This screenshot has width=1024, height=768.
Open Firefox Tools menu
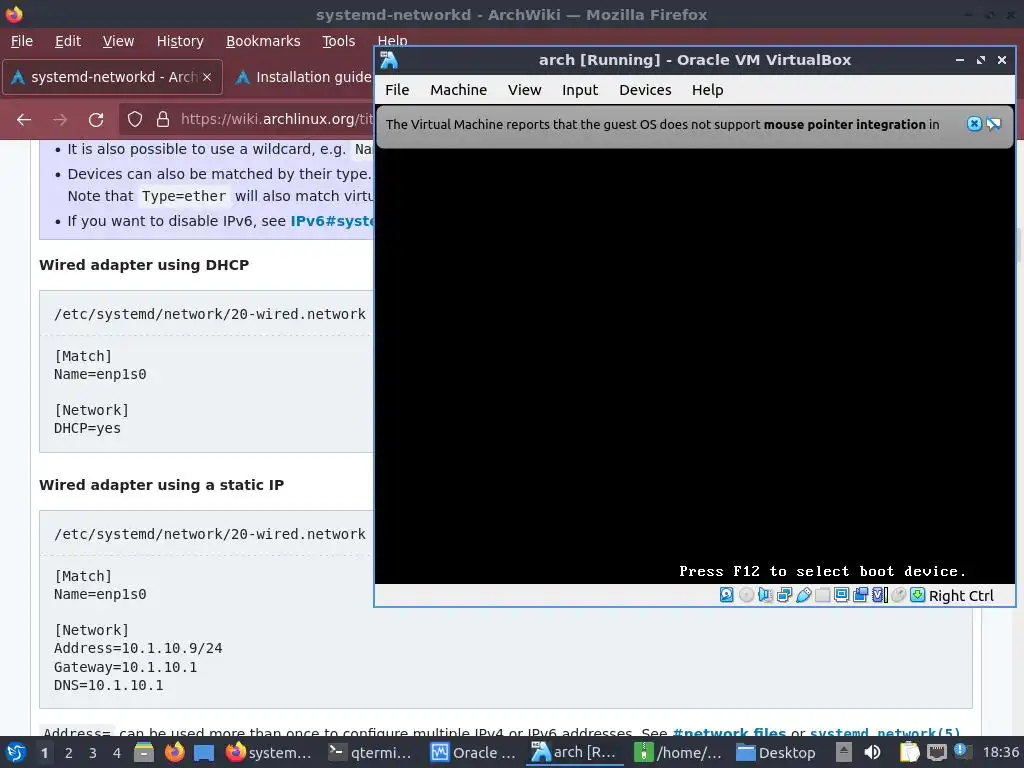click(338, 41)
